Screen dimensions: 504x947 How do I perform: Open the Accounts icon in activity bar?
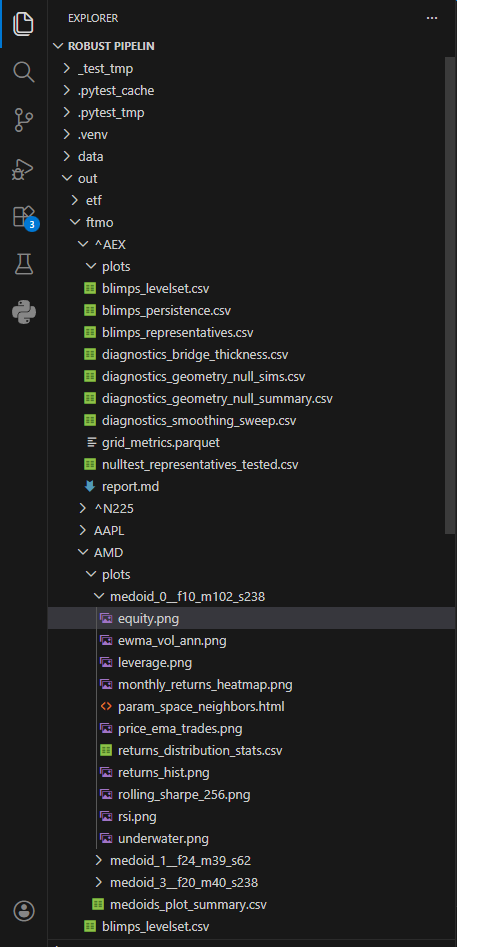pyautogui.click(x=24, y=911)
